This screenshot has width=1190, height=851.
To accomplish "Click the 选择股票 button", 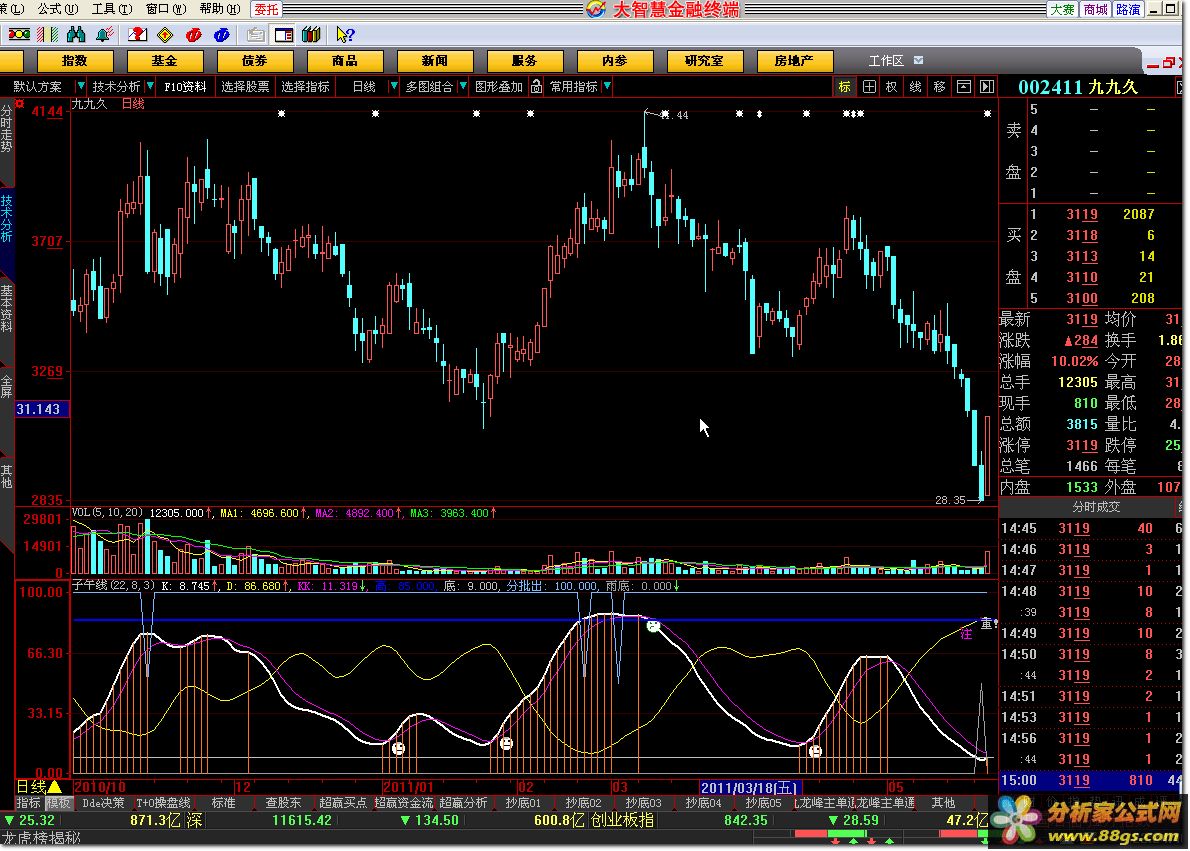I will [x=245, y=87].
